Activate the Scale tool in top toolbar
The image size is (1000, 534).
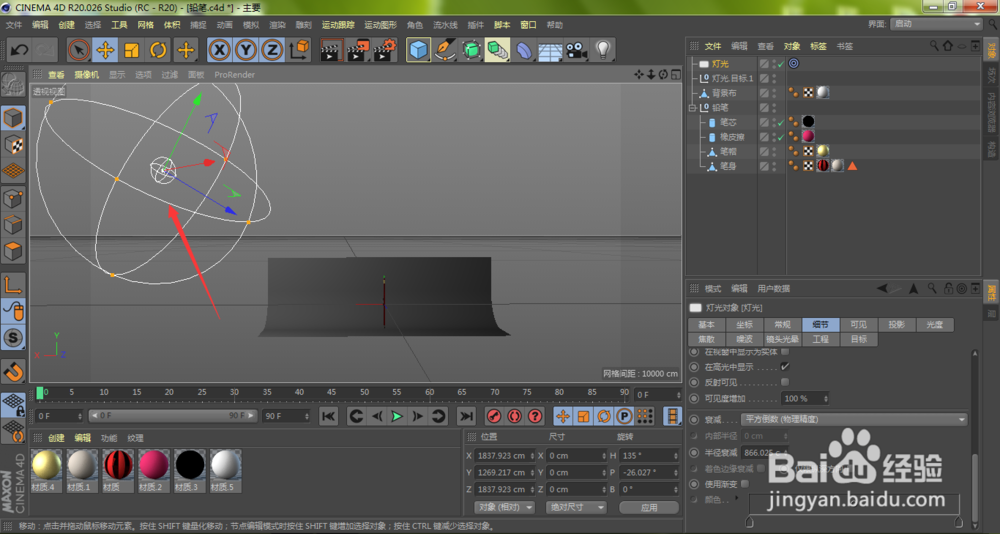click(132, 50)
